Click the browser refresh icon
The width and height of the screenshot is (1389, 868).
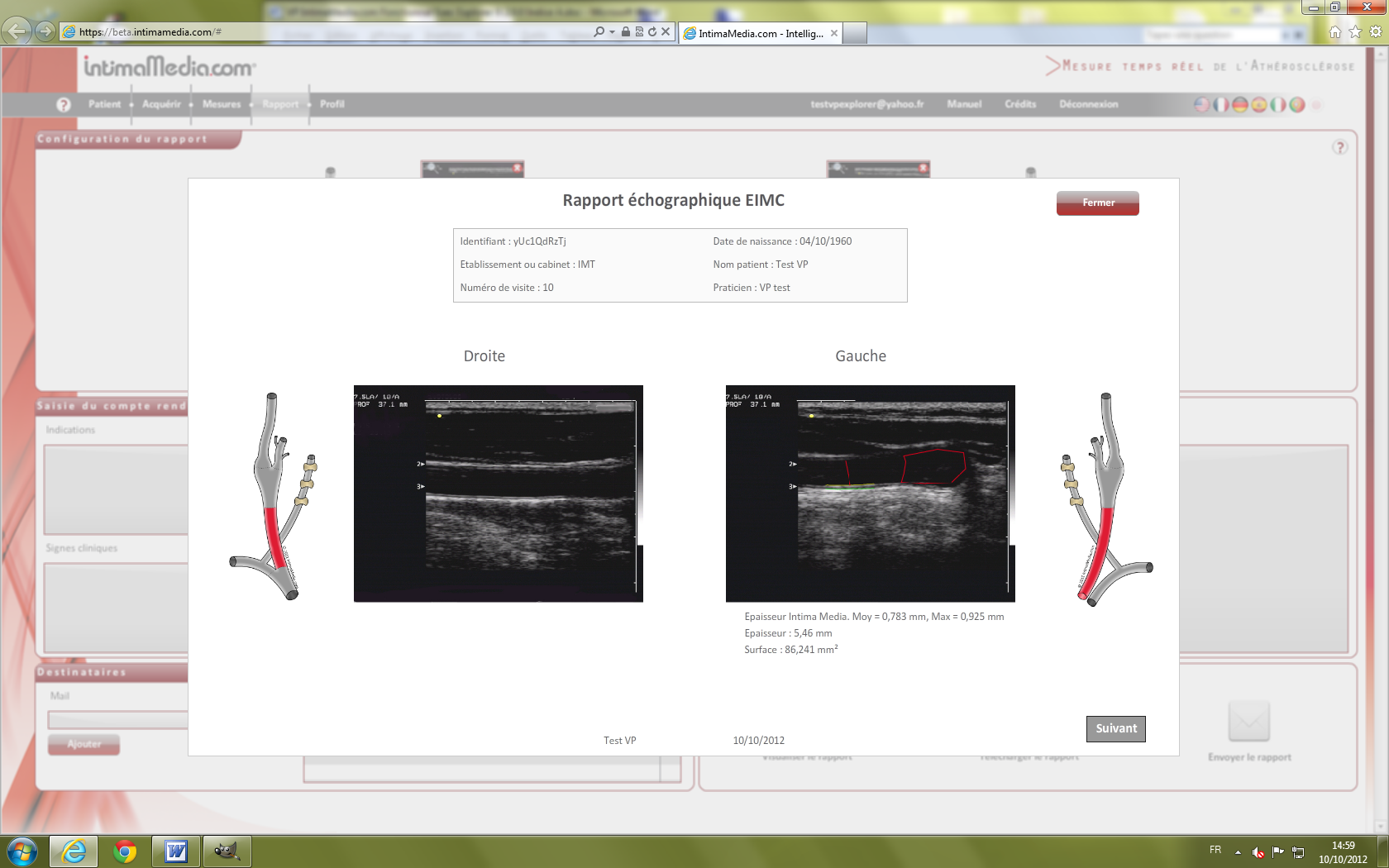point(652,32)
